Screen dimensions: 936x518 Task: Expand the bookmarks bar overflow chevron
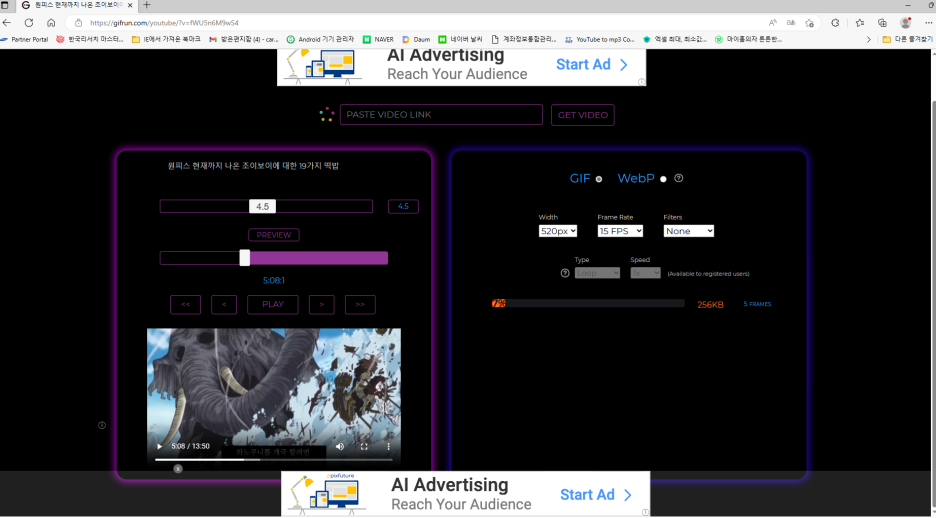click(869, 39)
